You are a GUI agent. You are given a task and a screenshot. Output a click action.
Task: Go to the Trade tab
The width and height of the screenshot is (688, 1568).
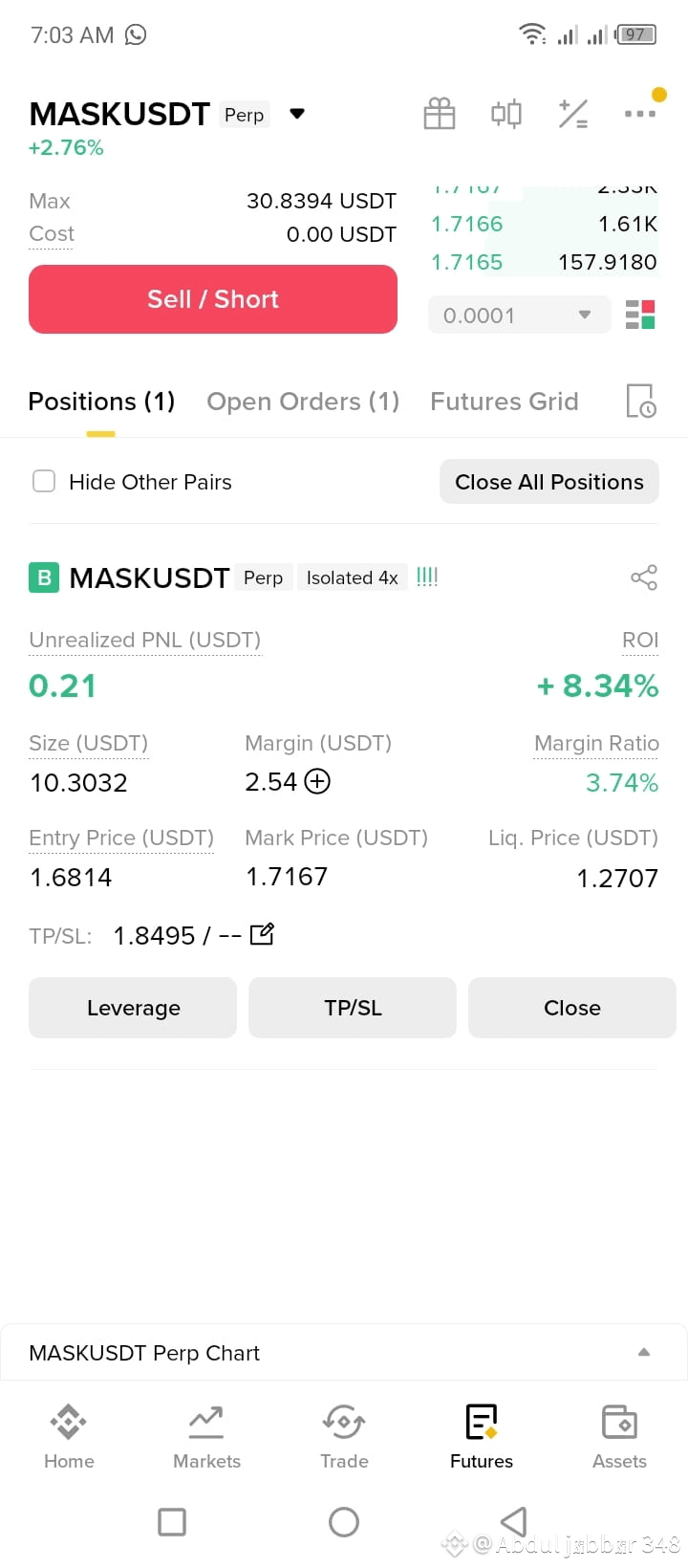(344, 1437)
